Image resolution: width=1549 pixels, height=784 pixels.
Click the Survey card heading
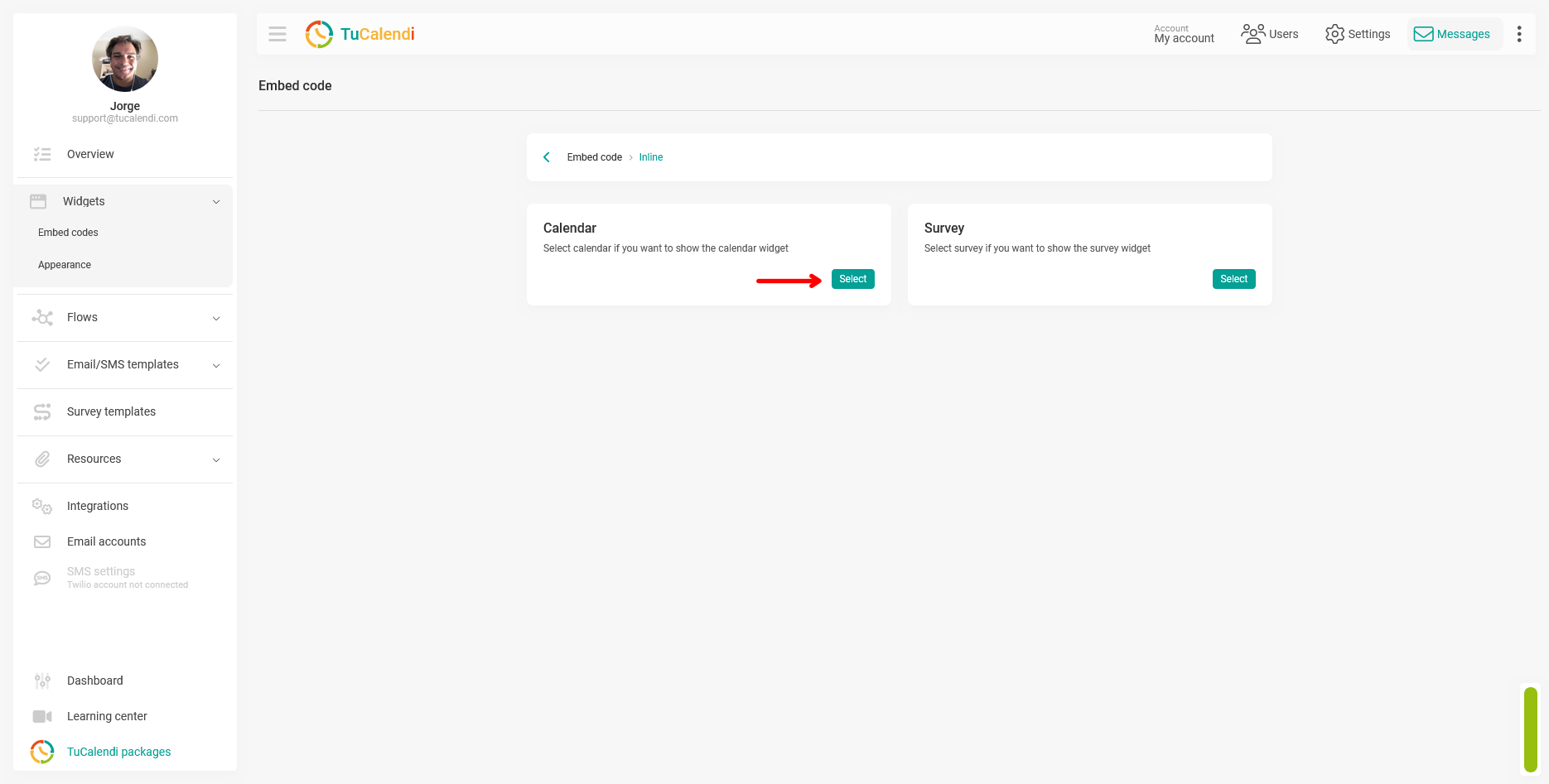(x=944, y=228)
